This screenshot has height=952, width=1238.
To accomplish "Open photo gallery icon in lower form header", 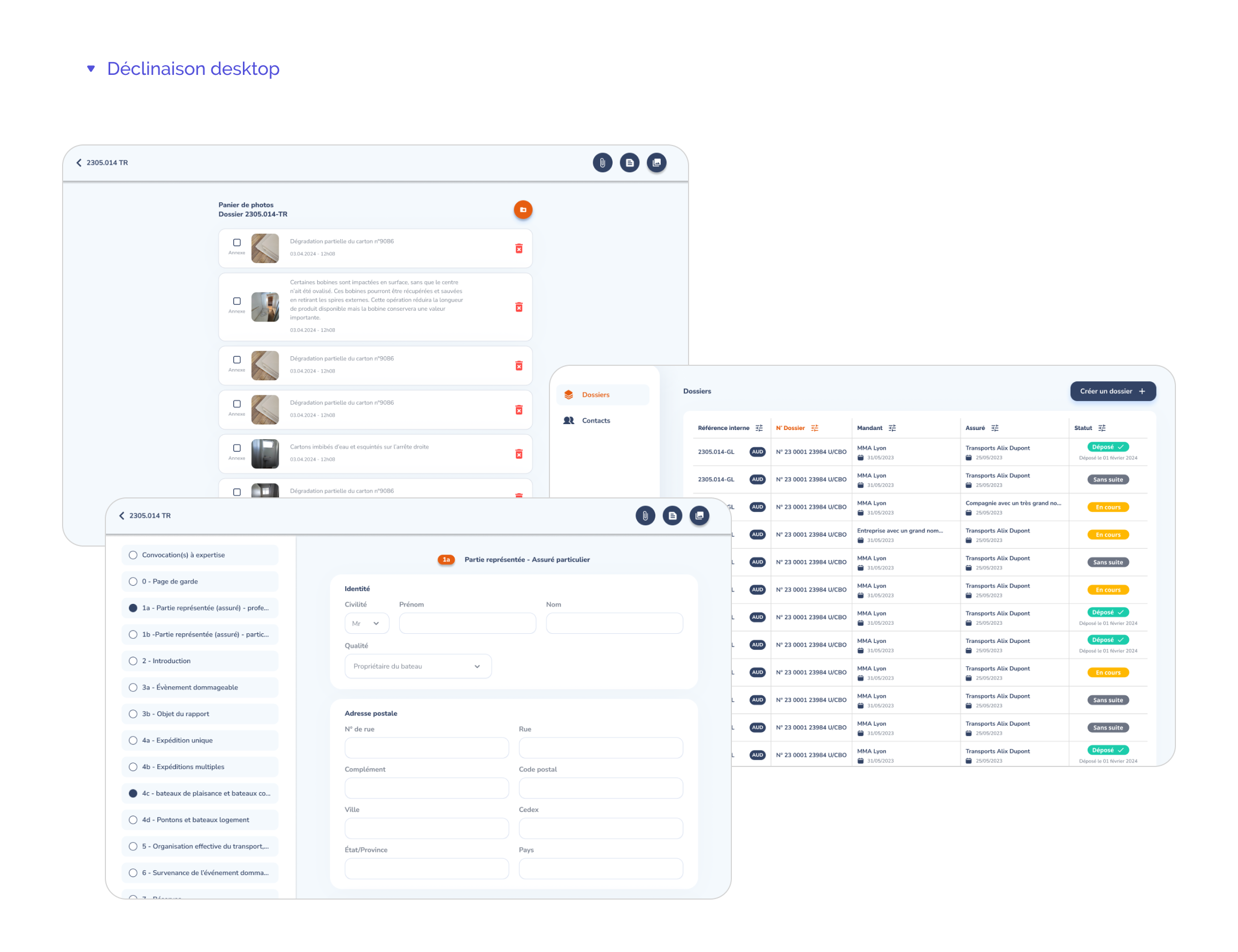I will 699,516.
